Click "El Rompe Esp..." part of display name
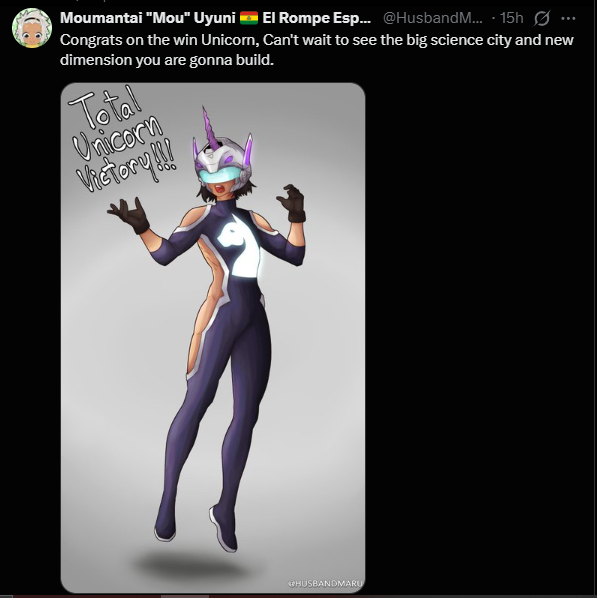Viewport: 597px width, 598px height. (x=317, y=18)
